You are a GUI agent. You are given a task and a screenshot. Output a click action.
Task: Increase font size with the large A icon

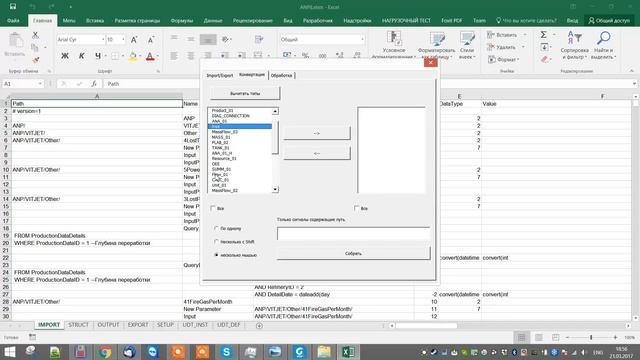(134, 40)
